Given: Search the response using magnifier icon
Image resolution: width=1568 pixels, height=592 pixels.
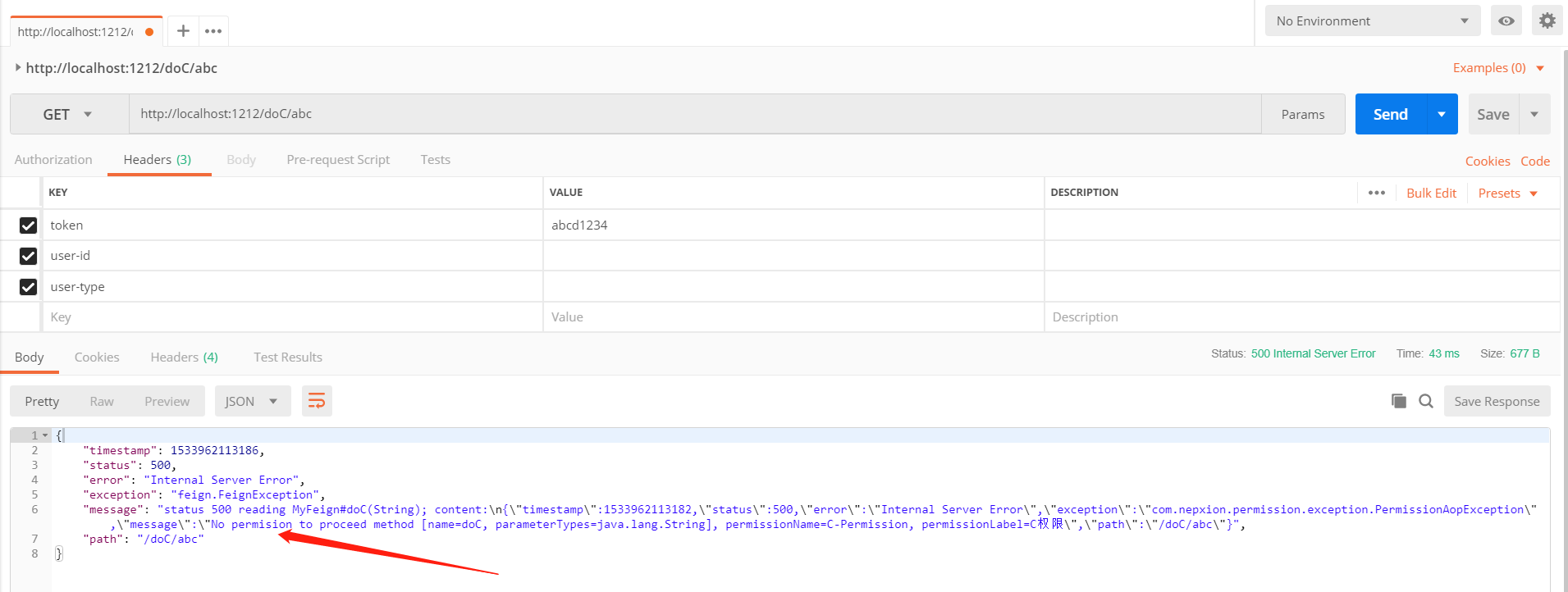Looking at the screenshot, I should (x=1426, y=401).
